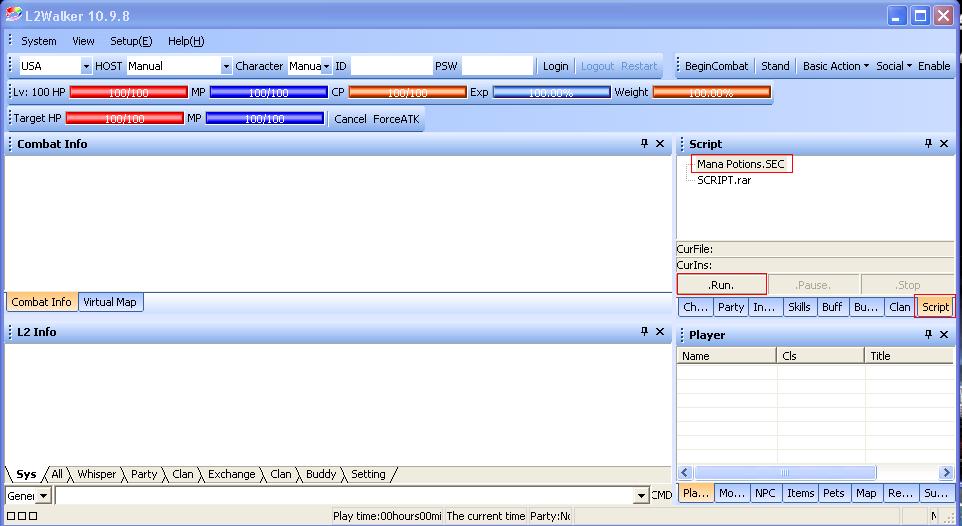Pin the Player panel
This screenshot has width=962, height=526.
(x=928, y=335)
